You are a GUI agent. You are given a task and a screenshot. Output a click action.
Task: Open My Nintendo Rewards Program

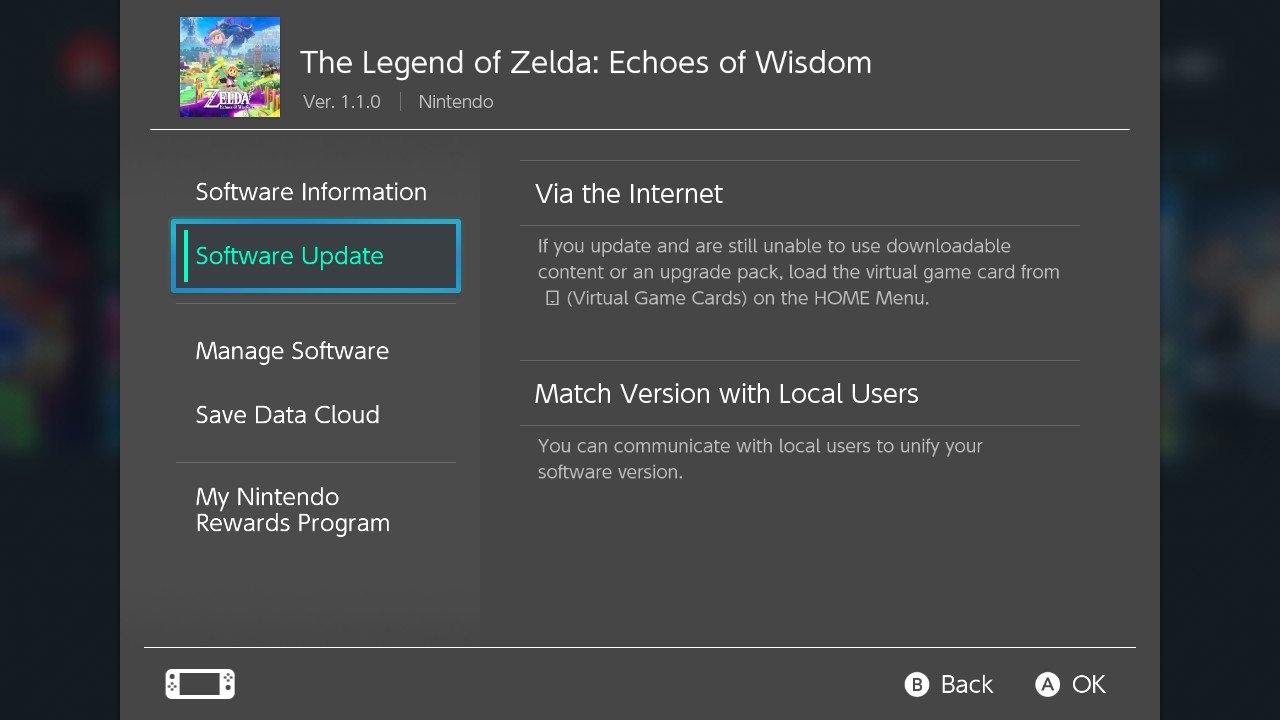click(293, 510)
